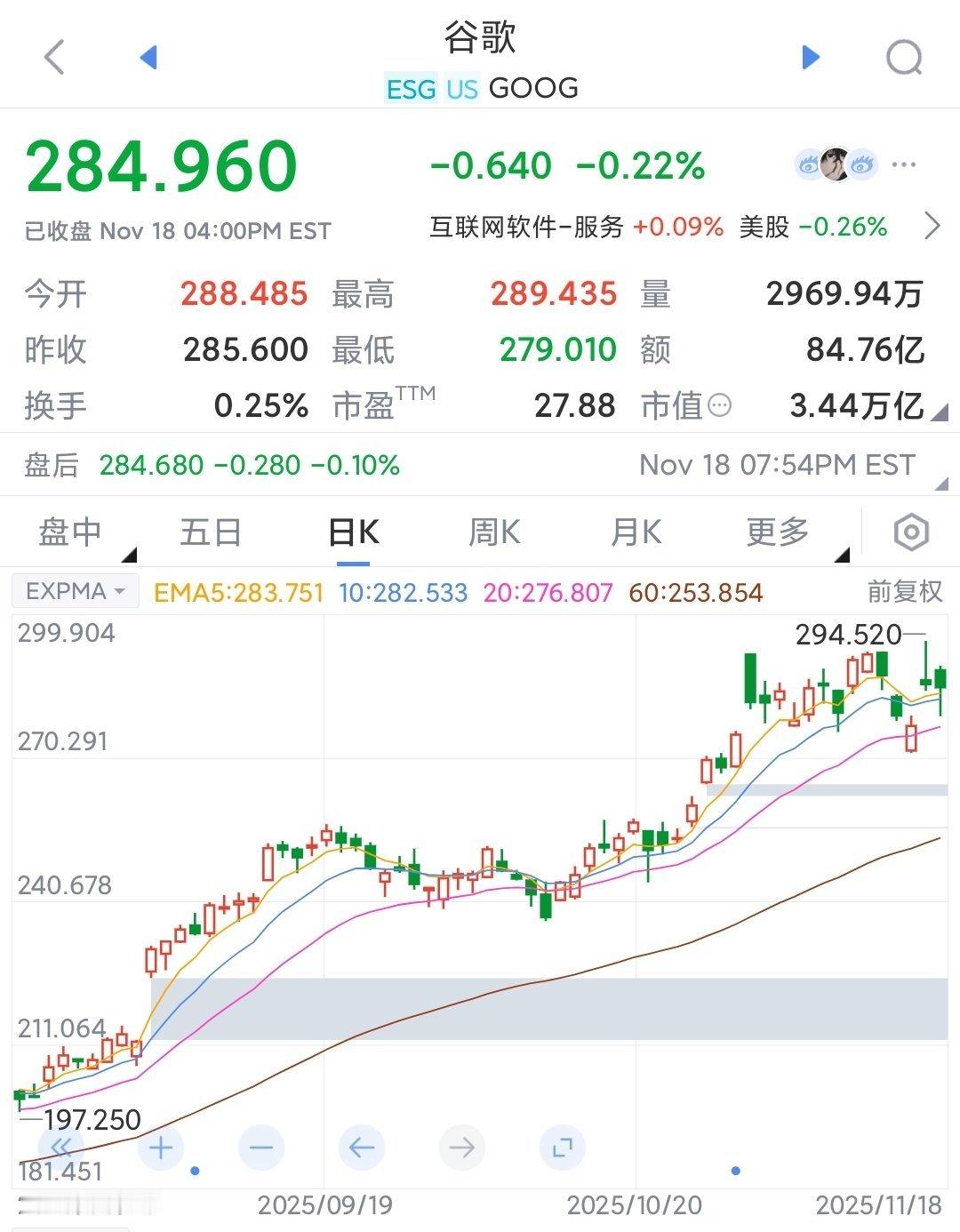Tap the US market tag
The width and height of the screenshot is (960, 1232).
(461, 88)
